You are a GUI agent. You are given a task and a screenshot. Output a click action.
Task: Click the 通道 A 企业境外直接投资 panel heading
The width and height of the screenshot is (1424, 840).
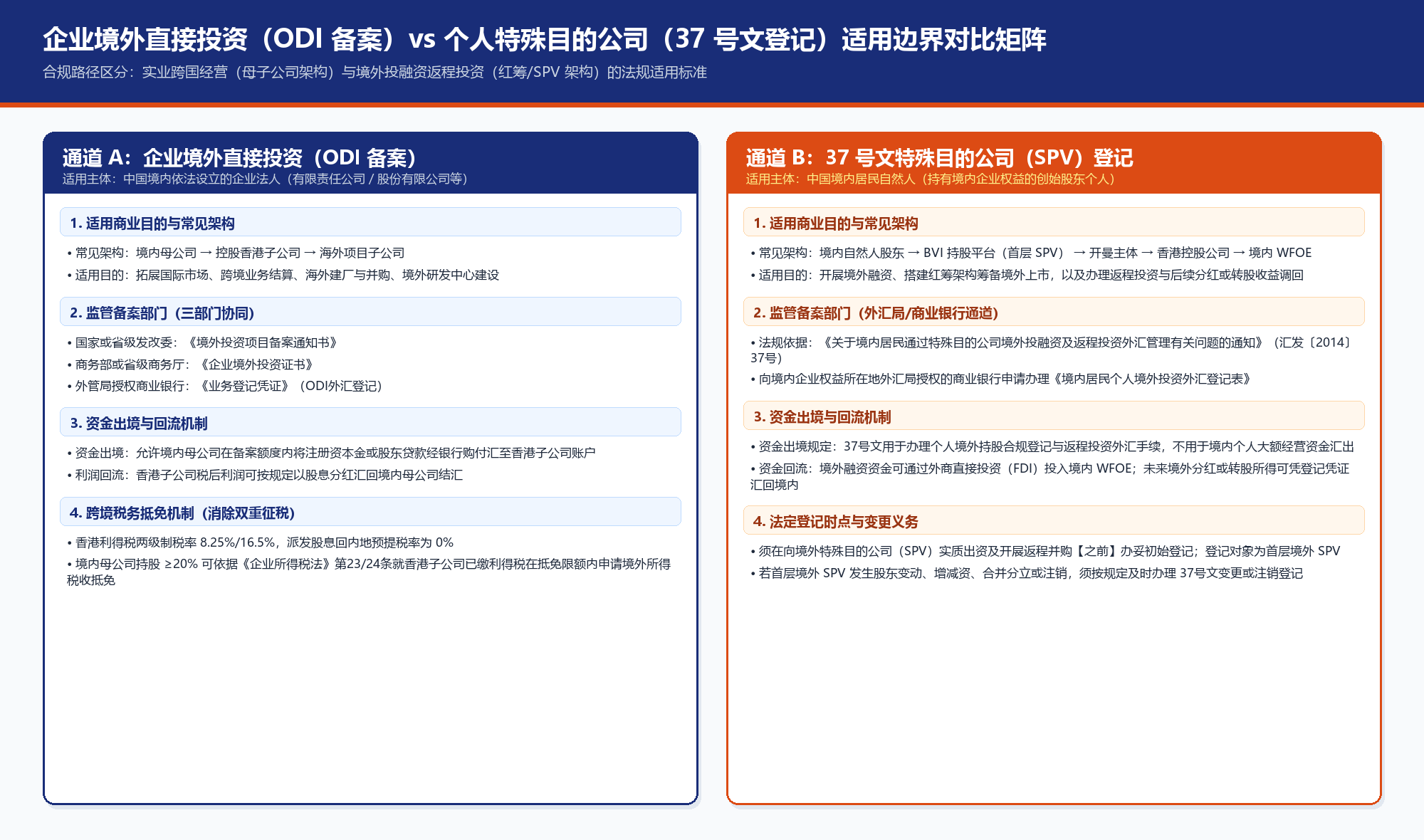(239, 157)
